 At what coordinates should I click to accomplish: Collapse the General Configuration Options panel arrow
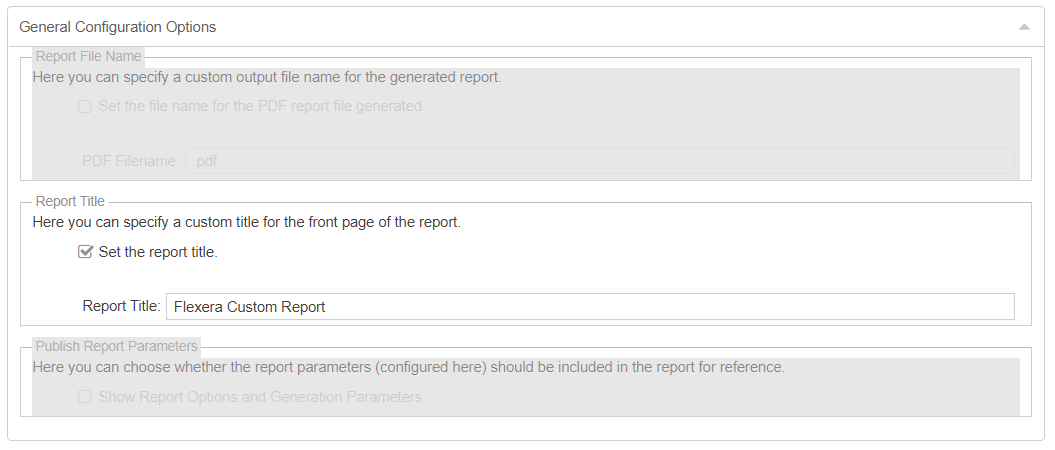pyautogui.click(x=1024, y=27)
